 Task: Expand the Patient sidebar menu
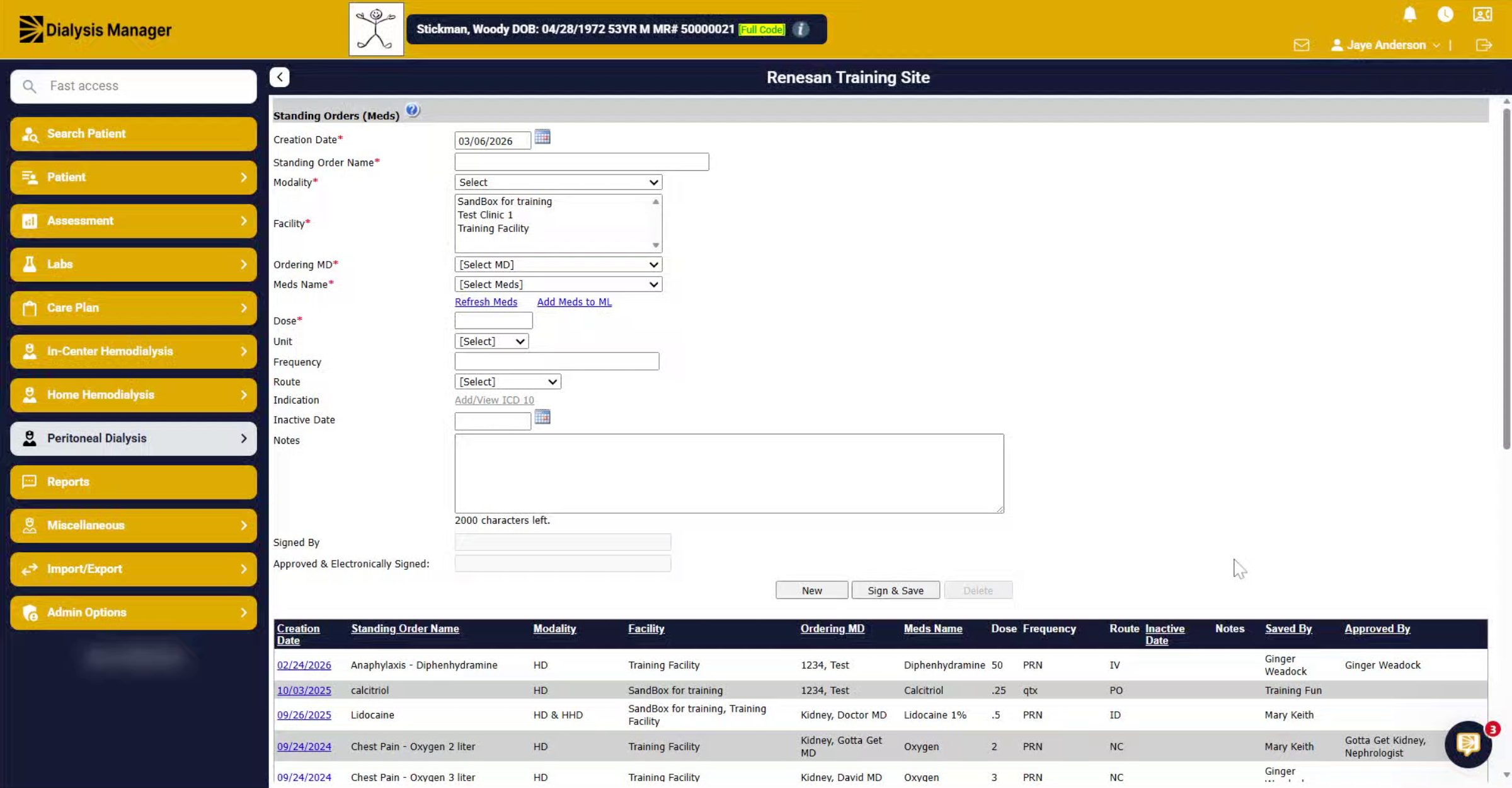134,177
